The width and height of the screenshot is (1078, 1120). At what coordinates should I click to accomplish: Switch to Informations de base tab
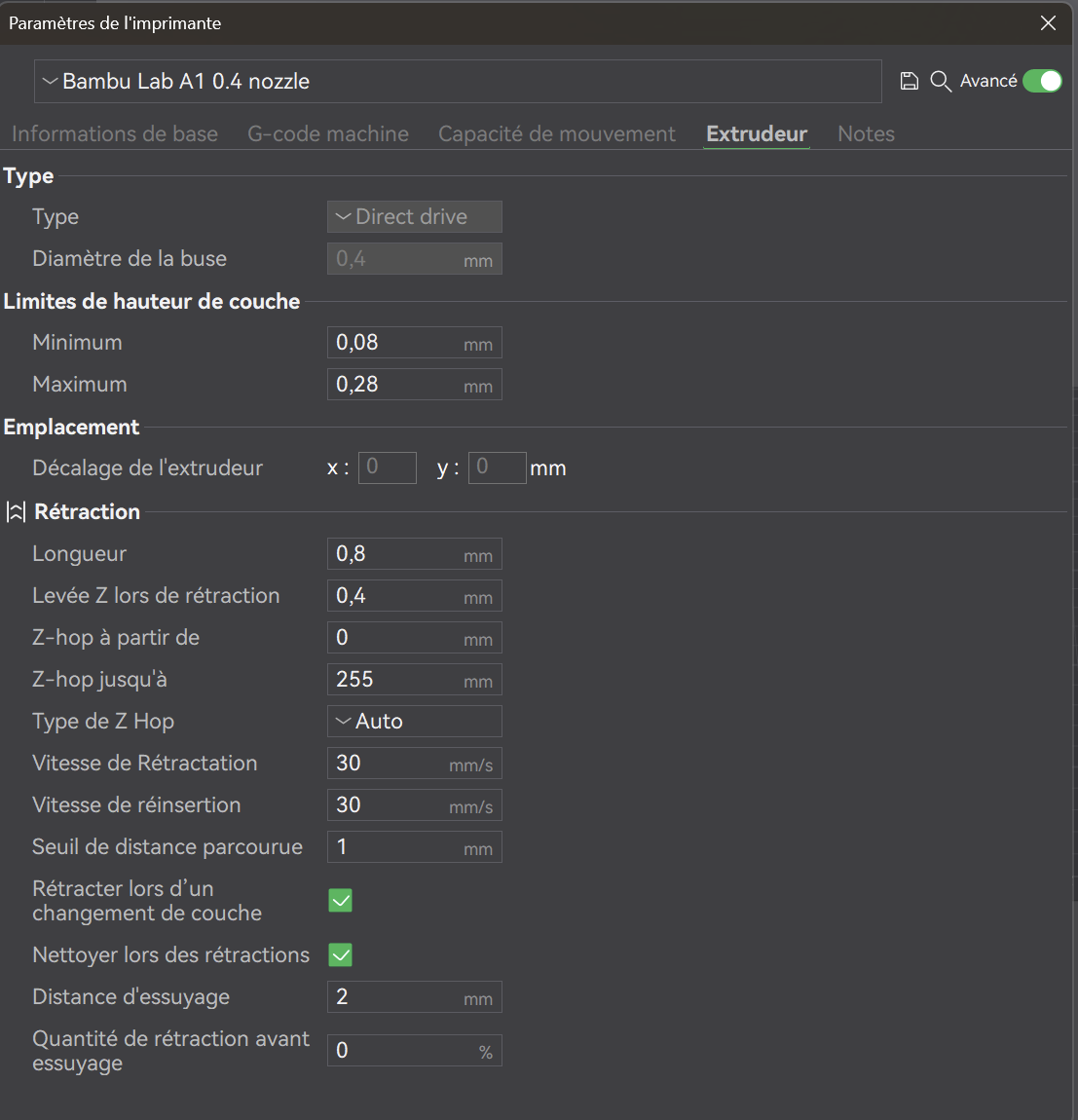click(x=115, y=133)
